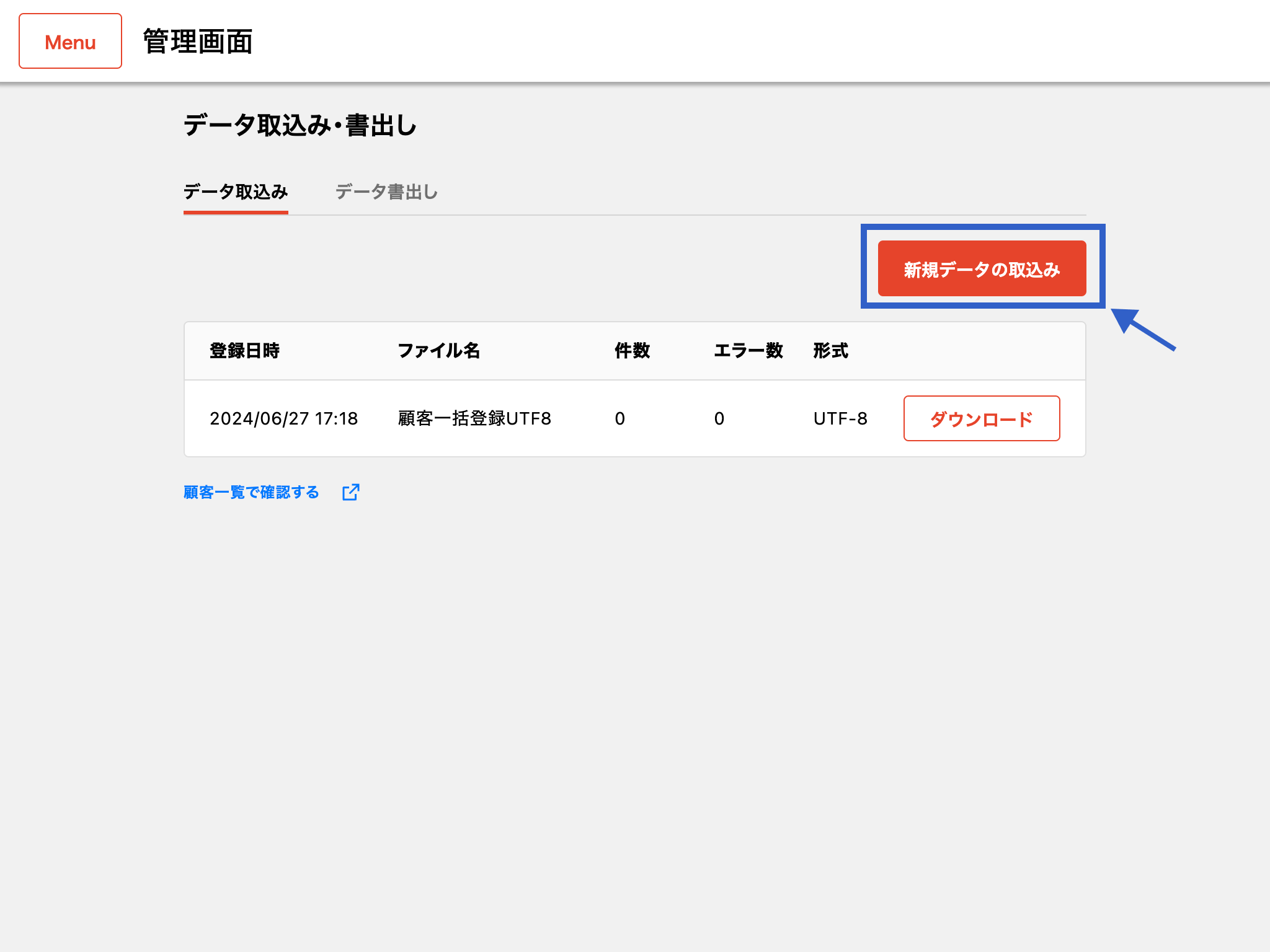Click the 管理画面 header title
This screenshot has height=952, width=1270.
pos(198,42)
